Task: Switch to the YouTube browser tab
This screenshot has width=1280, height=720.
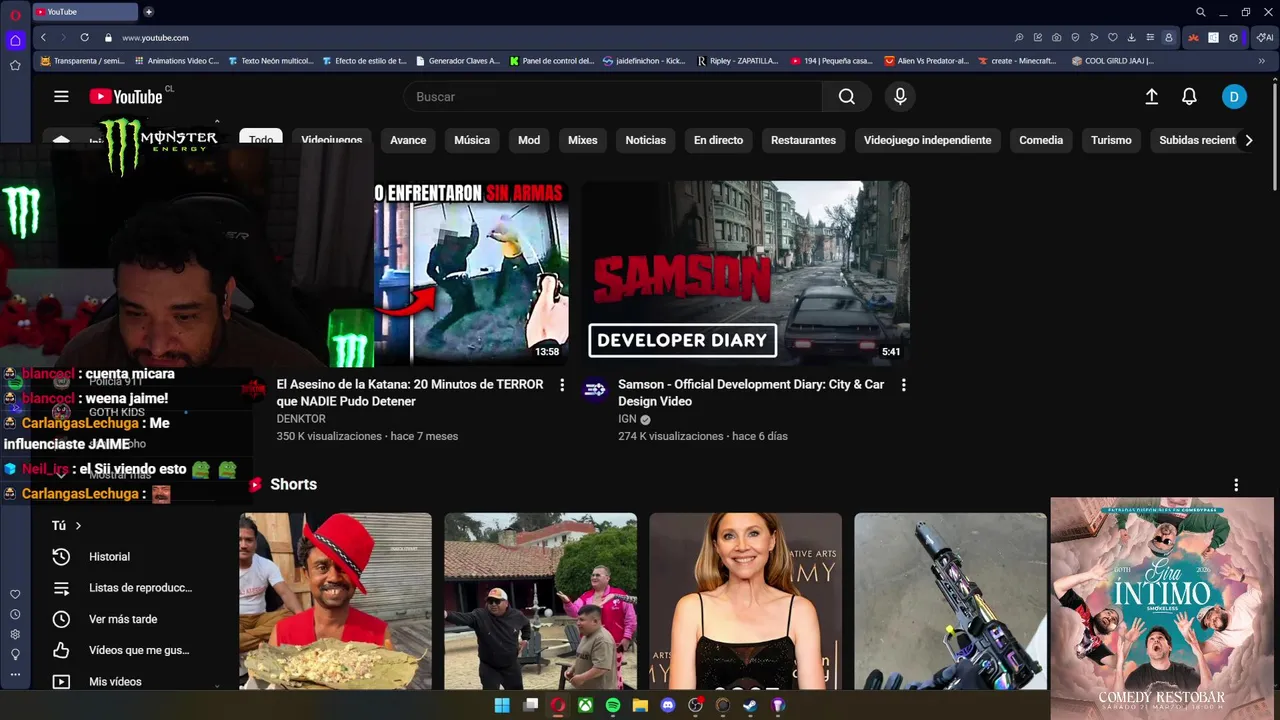Action: click(x=85, y=12)
